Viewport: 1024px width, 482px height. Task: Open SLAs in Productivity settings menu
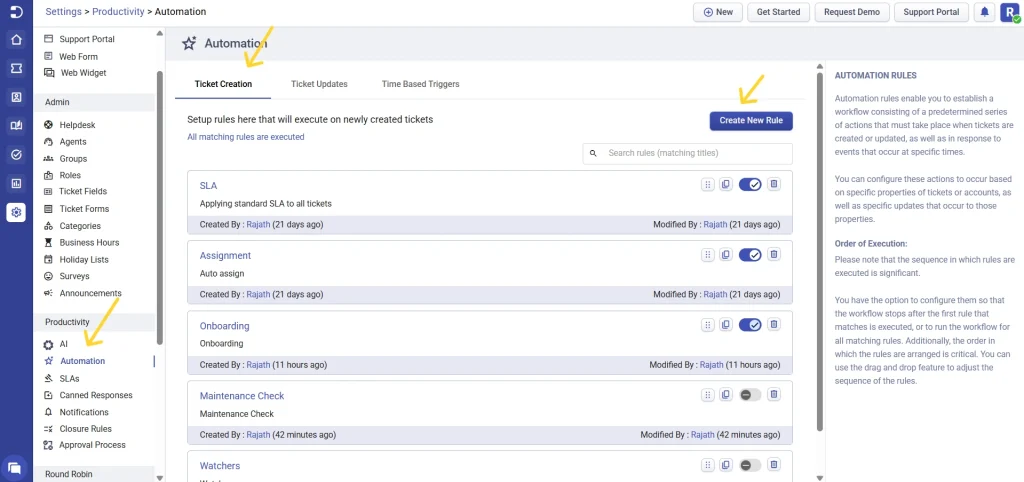point(69,378)
